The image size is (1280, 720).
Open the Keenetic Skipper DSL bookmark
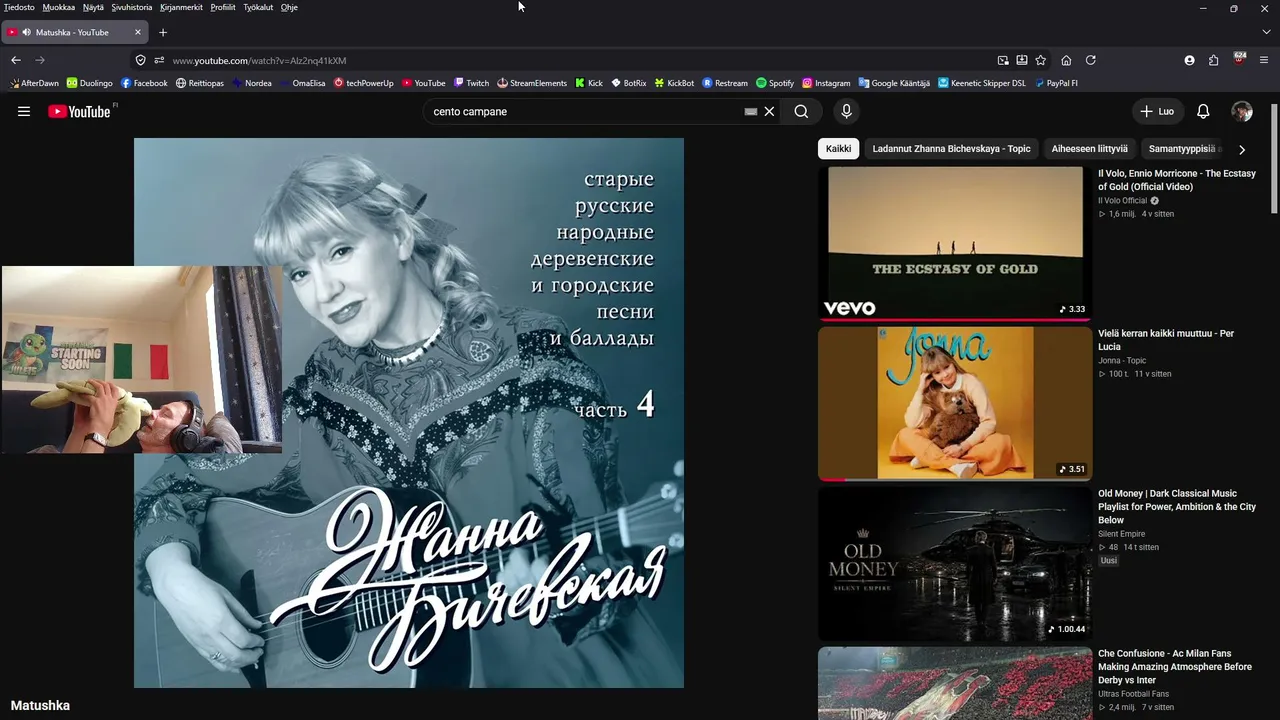982,83
